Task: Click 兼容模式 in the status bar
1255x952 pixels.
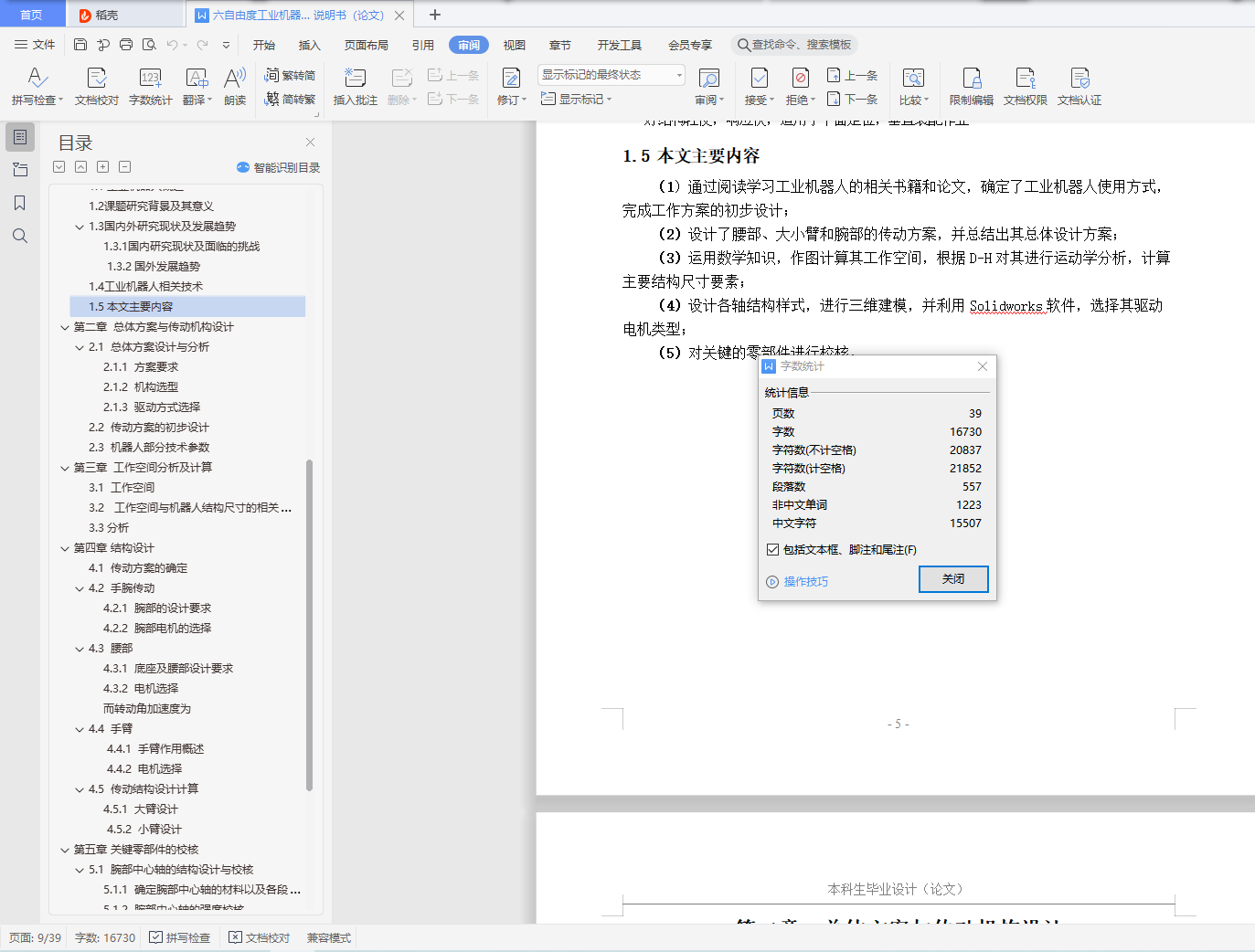Action: click(329, 937)
